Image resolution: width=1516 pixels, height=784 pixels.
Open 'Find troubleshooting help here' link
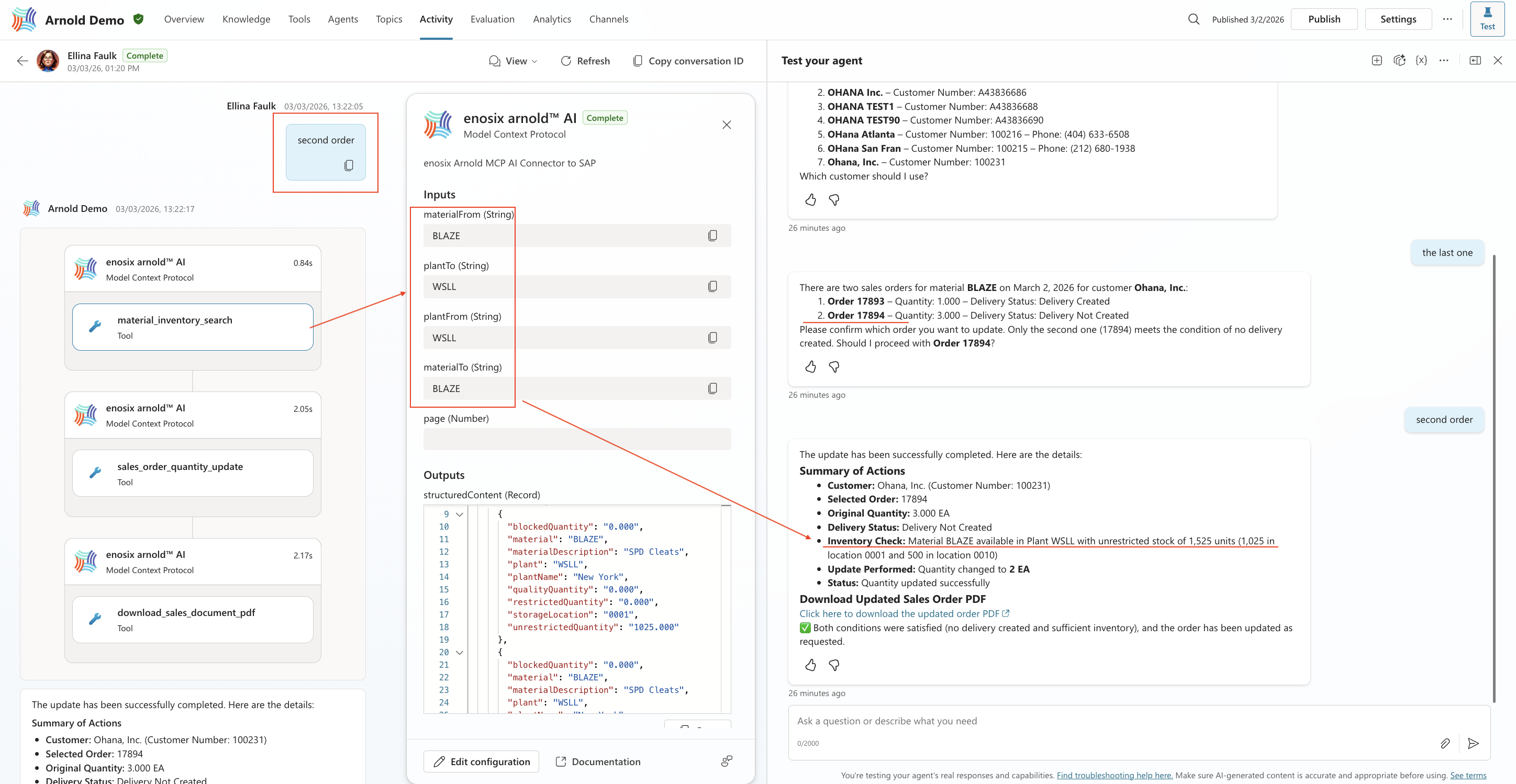tap(1114, 775)
